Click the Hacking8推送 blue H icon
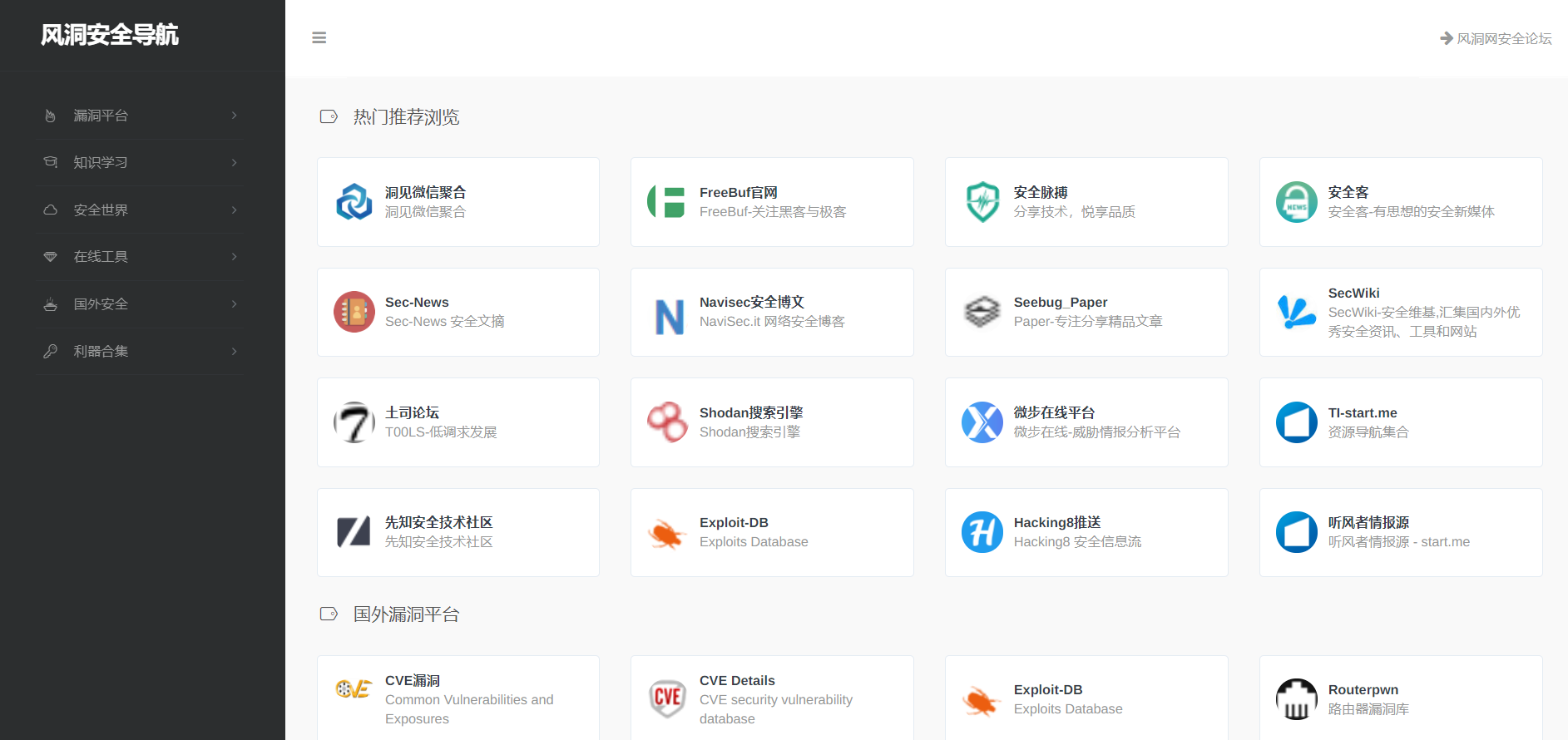Image resolution: width=1568 pixels, height=740 pixels. [982, 532]
